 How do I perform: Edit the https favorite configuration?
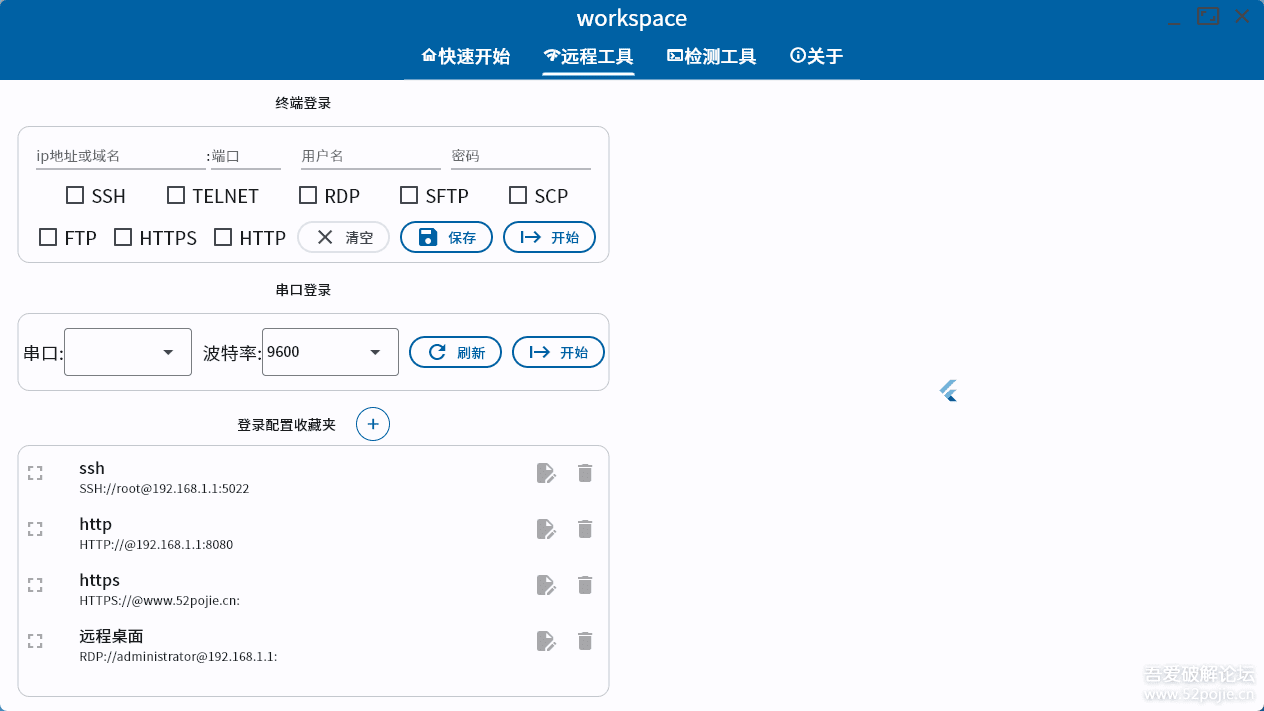click(546, 585)
